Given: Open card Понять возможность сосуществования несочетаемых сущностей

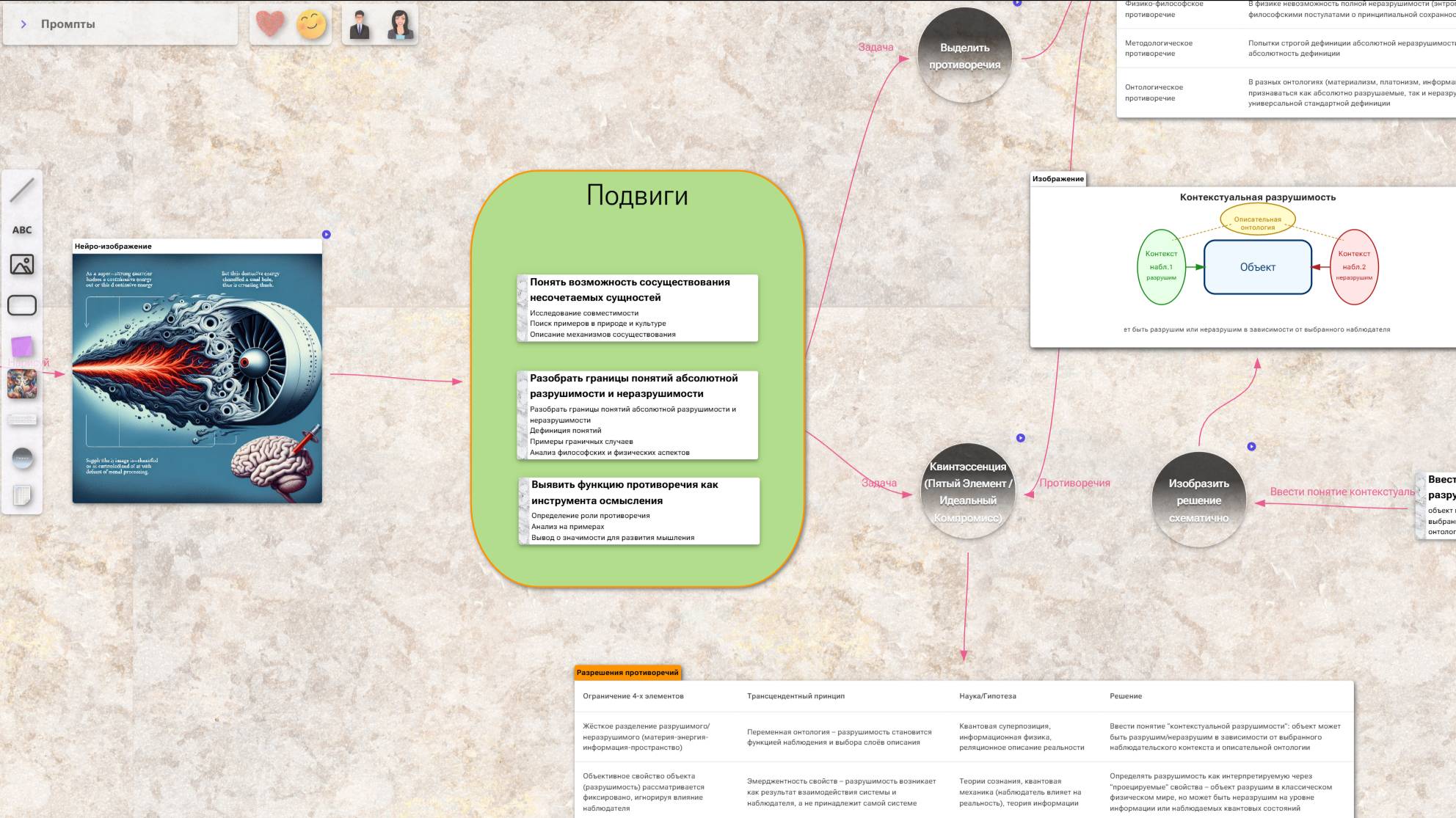Looking at the screenshot, I should (x=637, y=308).
